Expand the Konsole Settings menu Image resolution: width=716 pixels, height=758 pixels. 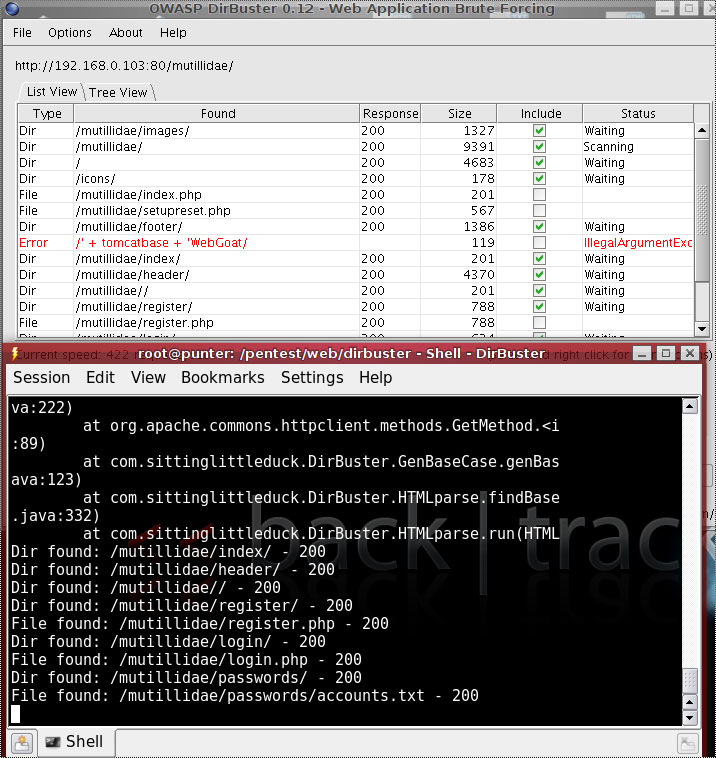pyautogui.click(x=312, y=377)
